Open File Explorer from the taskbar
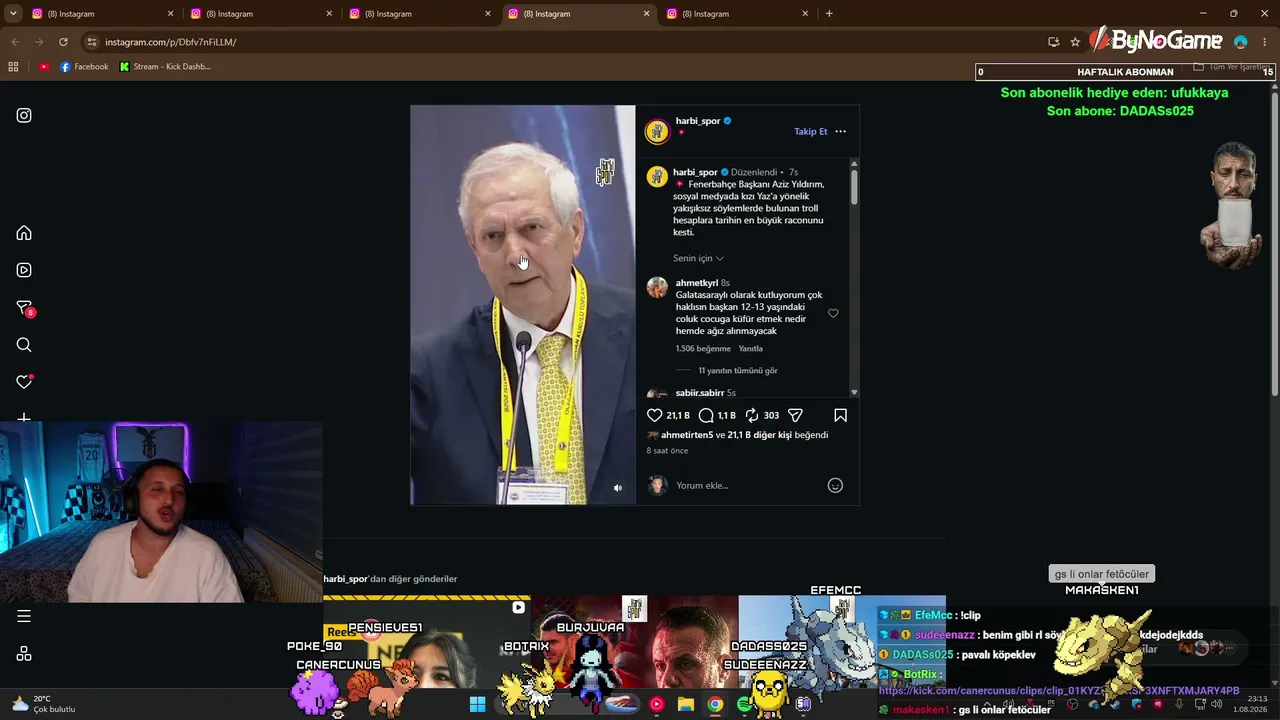 (x=686, y=704)
